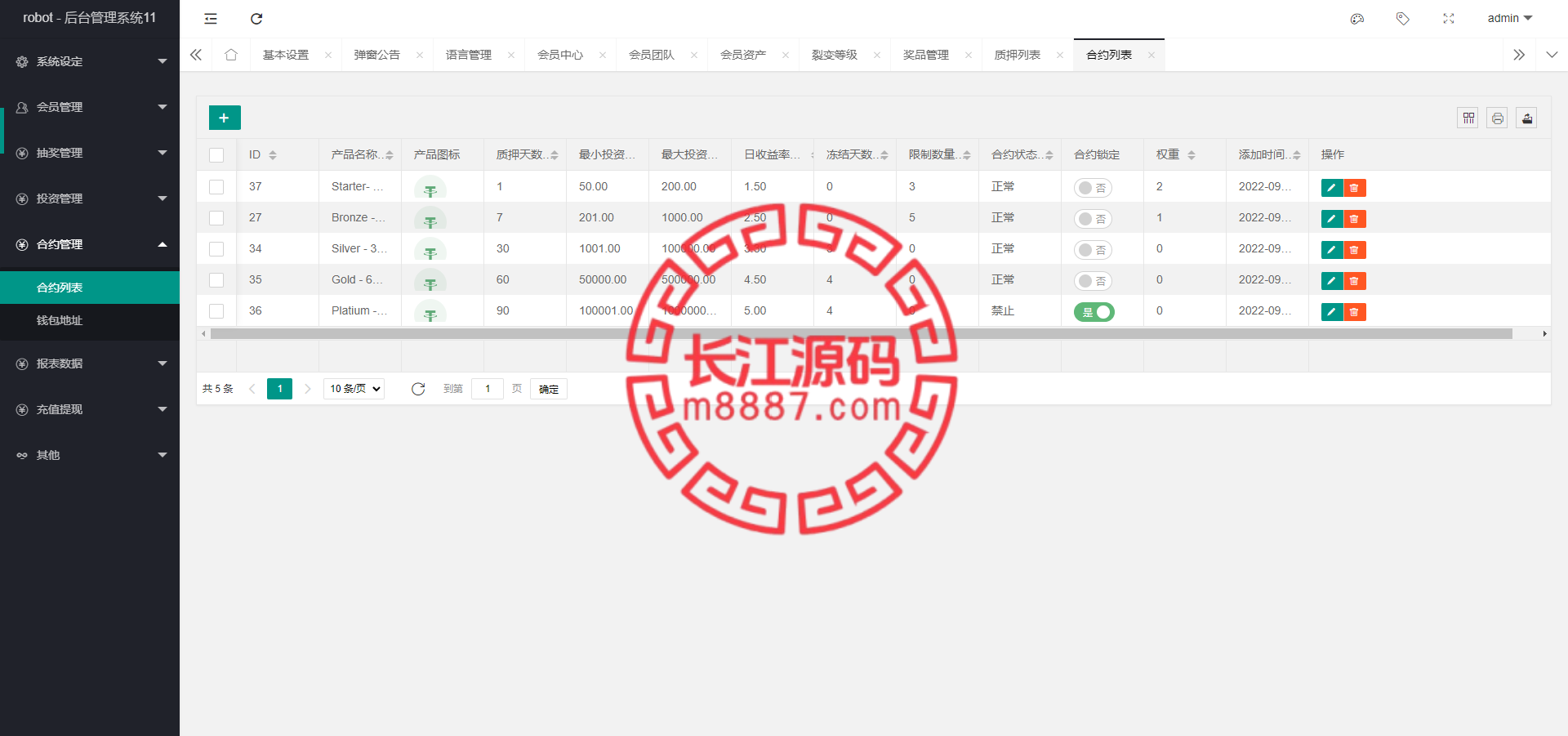Add a new contract with plus button
The image size is (1568, 736).
coord(225,118)
